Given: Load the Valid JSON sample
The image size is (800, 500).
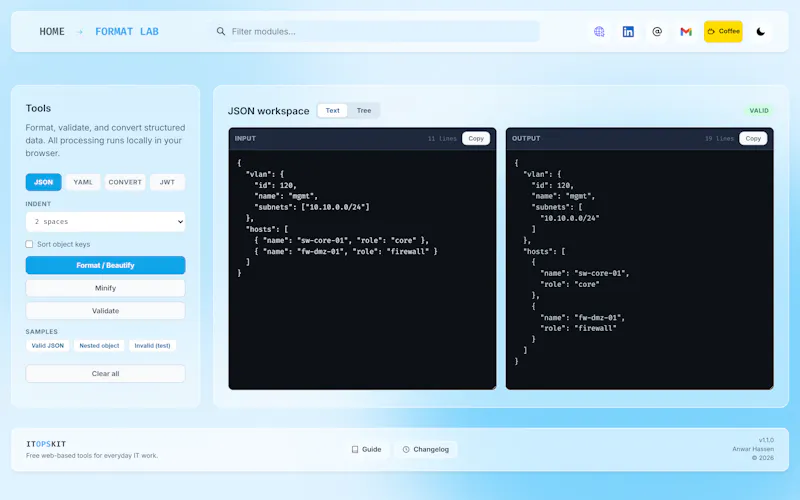Looking at the screenshot, I should pos(47,346).
